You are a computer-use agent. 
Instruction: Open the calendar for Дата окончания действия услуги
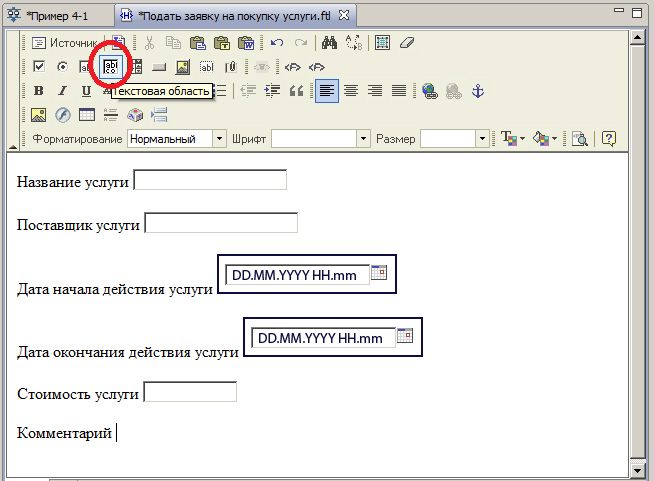(x=405, y=335)
